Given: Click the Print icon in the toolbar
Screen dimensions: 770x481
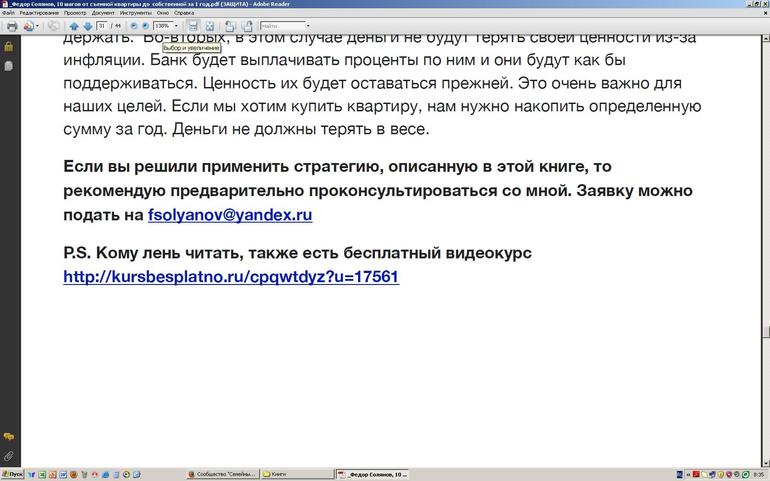Looking at the screenshot, I should pos(12,26).
